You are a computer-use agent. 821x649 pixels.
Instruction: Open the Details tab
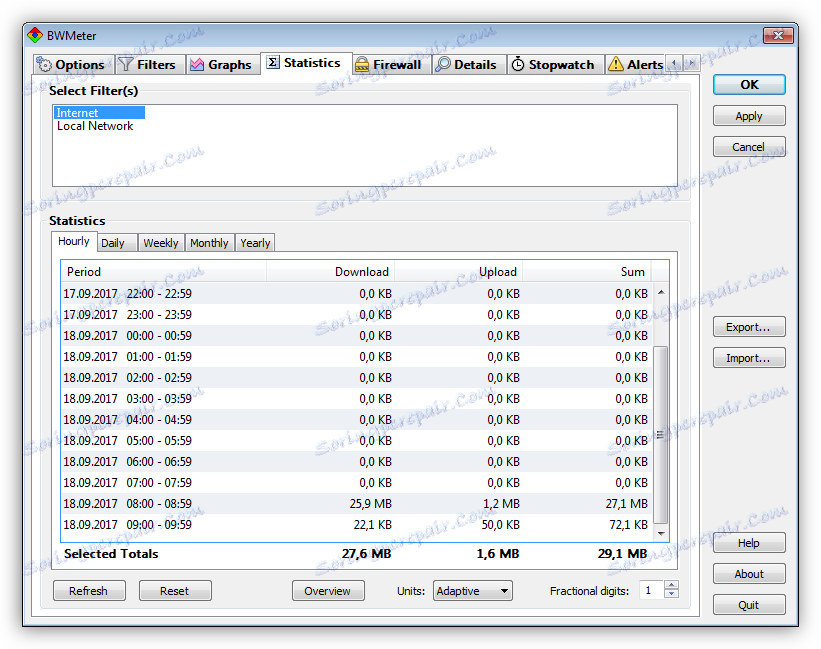[469, 64]
